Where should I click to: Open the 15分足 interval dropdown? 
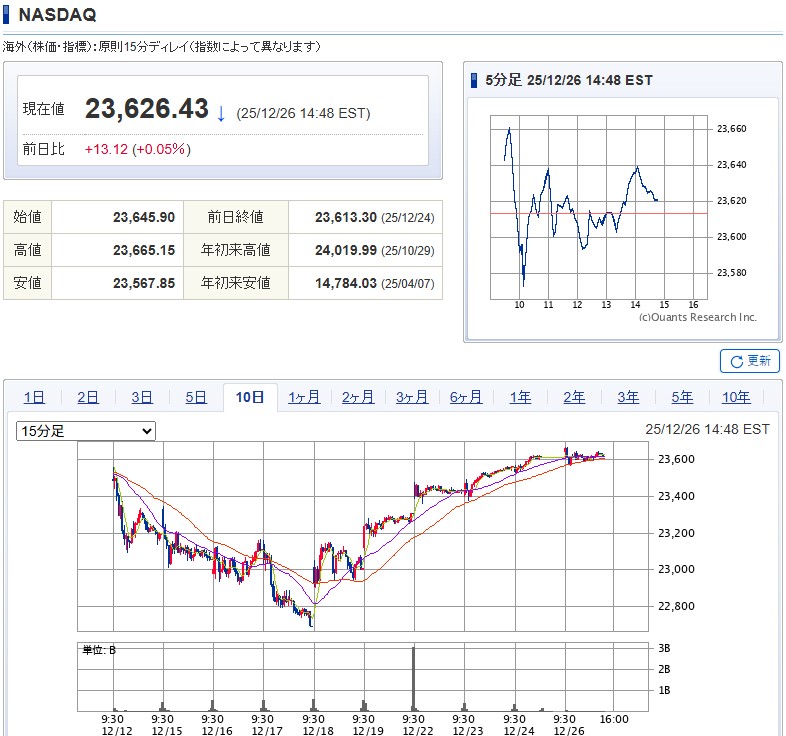point(86,431)
